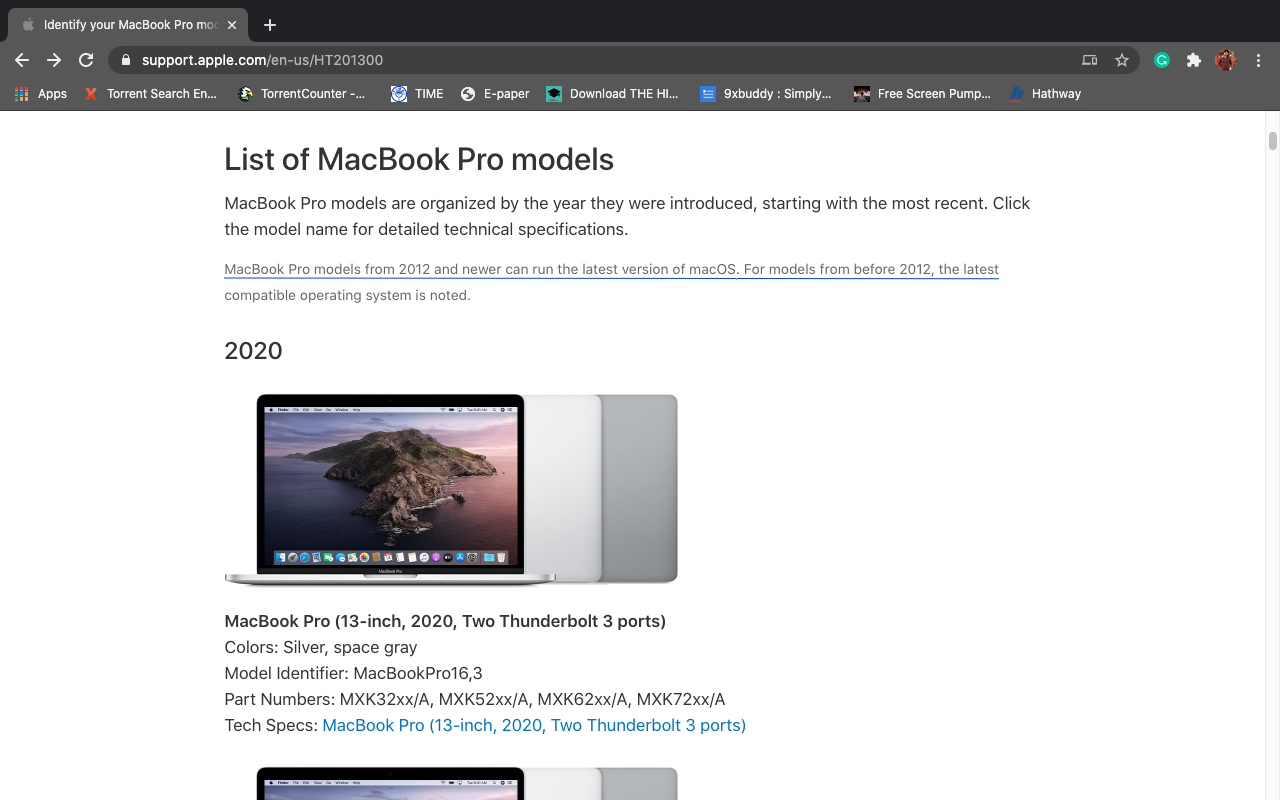Open the TorrentCounter bookmark

click(302, 94)
